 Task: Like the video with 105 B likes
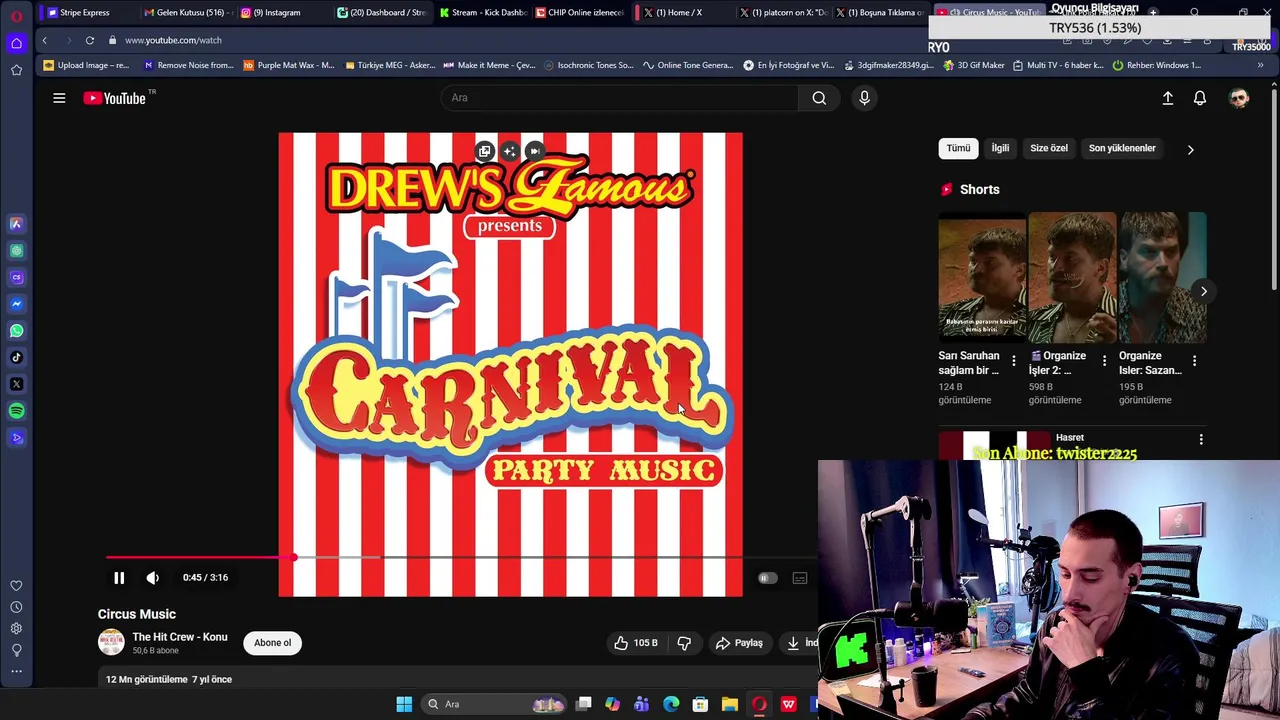pyautogui.click(x=636, y=643)
